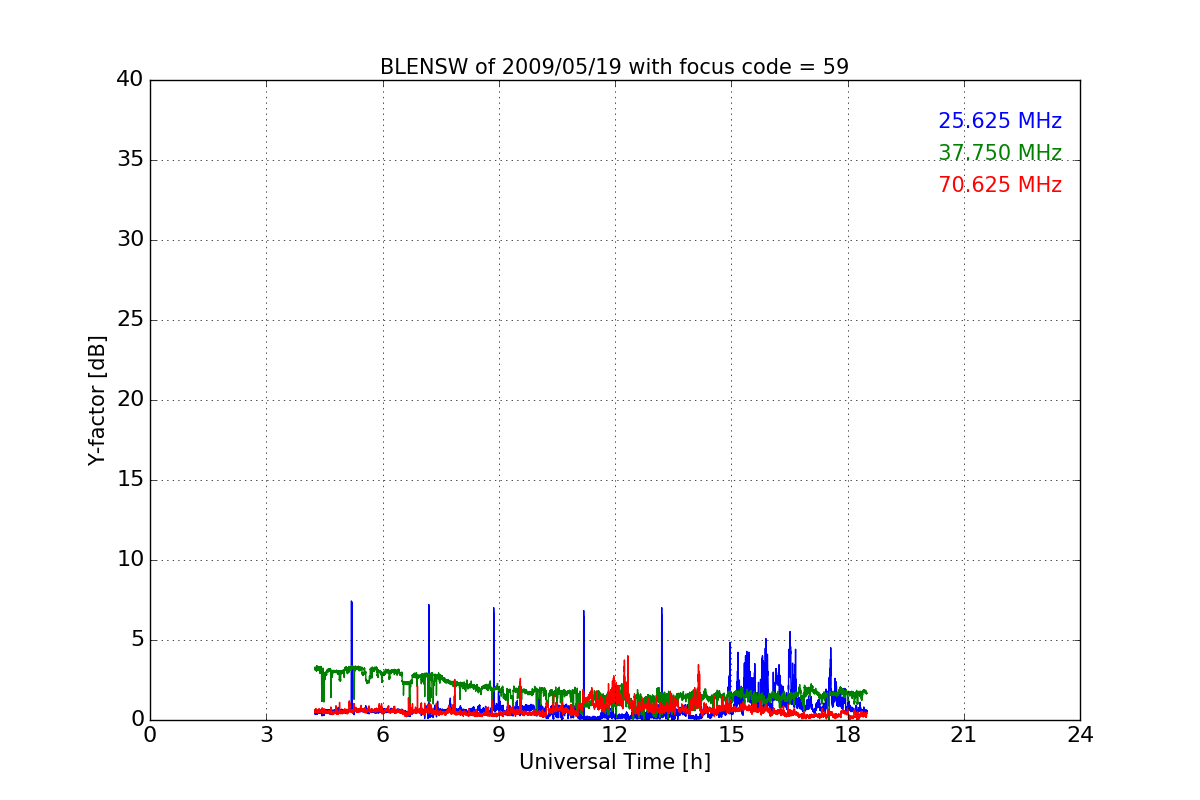The height and width of the screenshot is (800, 1200).
Task: Click the x-axis tick label 21
Action: [964, 734]
